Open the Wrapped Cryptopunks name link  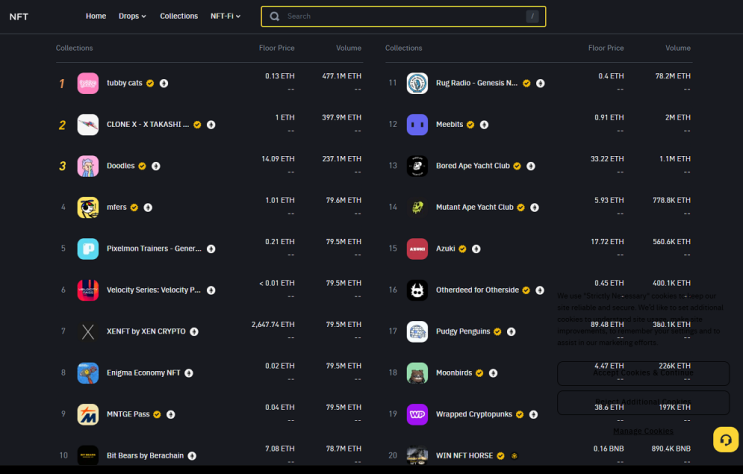[x=474, y=414]
